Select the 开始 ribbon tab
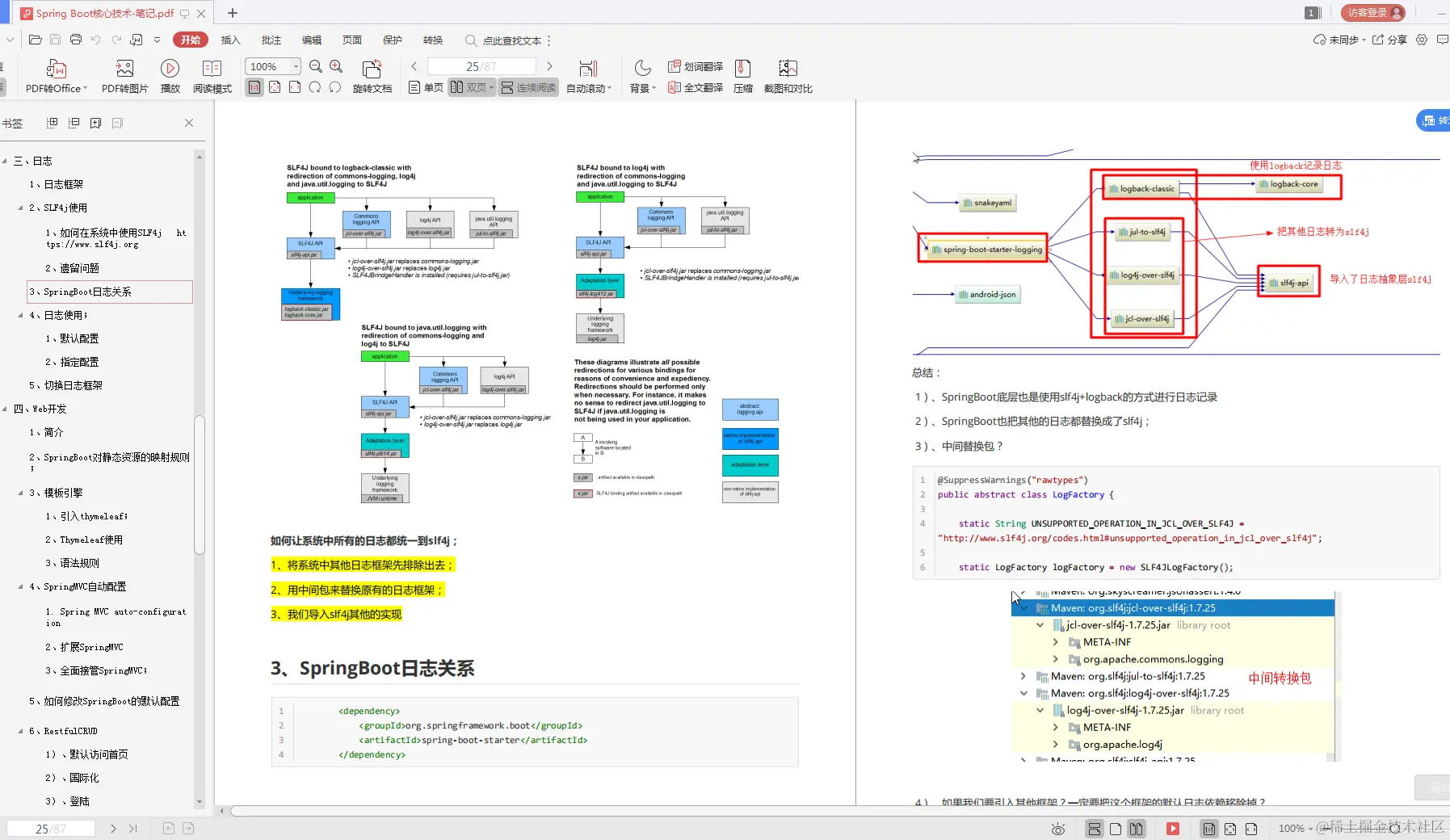Image resolution: width=1450 pixels, height=840 pixels. [x=191, y=40]
